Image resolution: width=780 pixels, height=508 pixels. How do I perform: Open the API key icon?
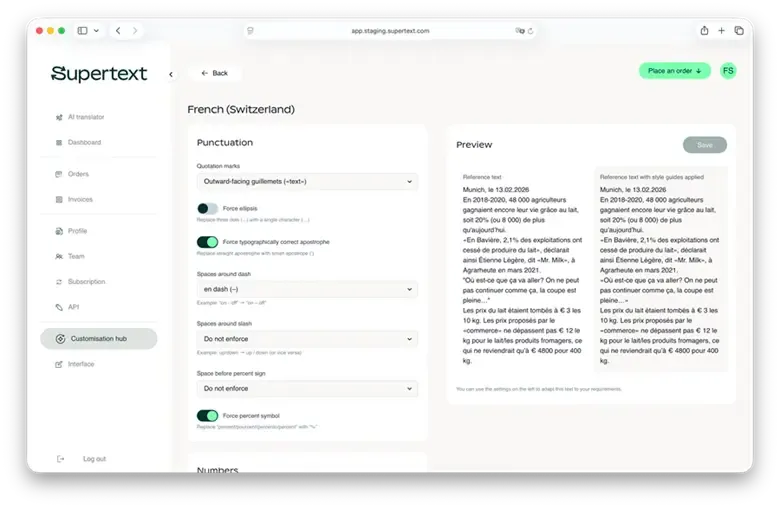59,307
